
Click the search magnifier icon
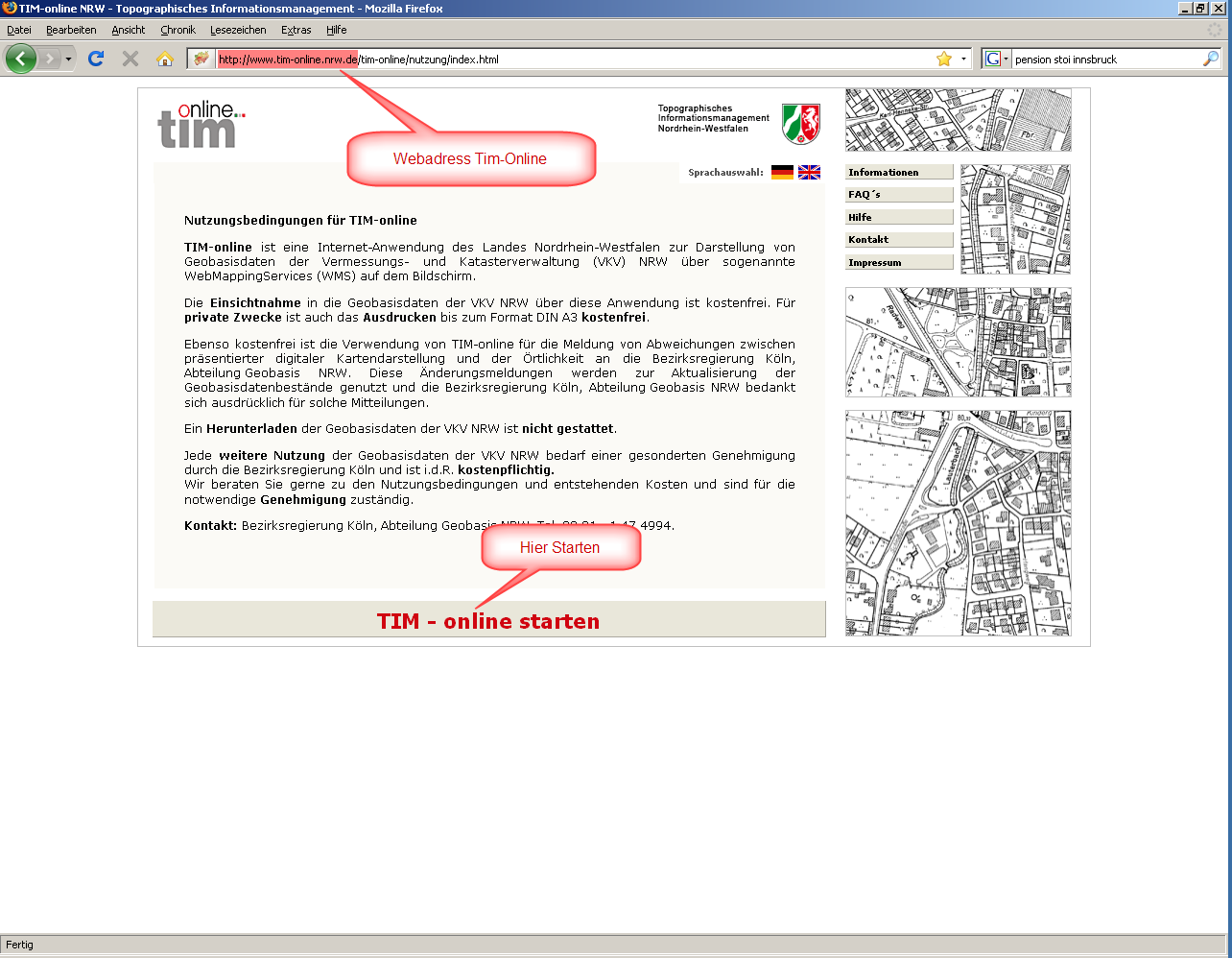pyautogui.click(x=1211, y=59)
